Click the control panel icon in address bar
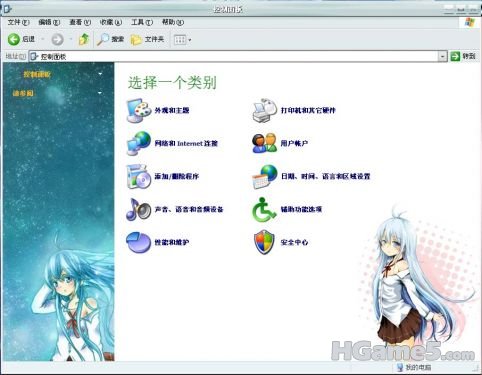Image resolution: width=482 pixels, height=375 pixels. 34,56
